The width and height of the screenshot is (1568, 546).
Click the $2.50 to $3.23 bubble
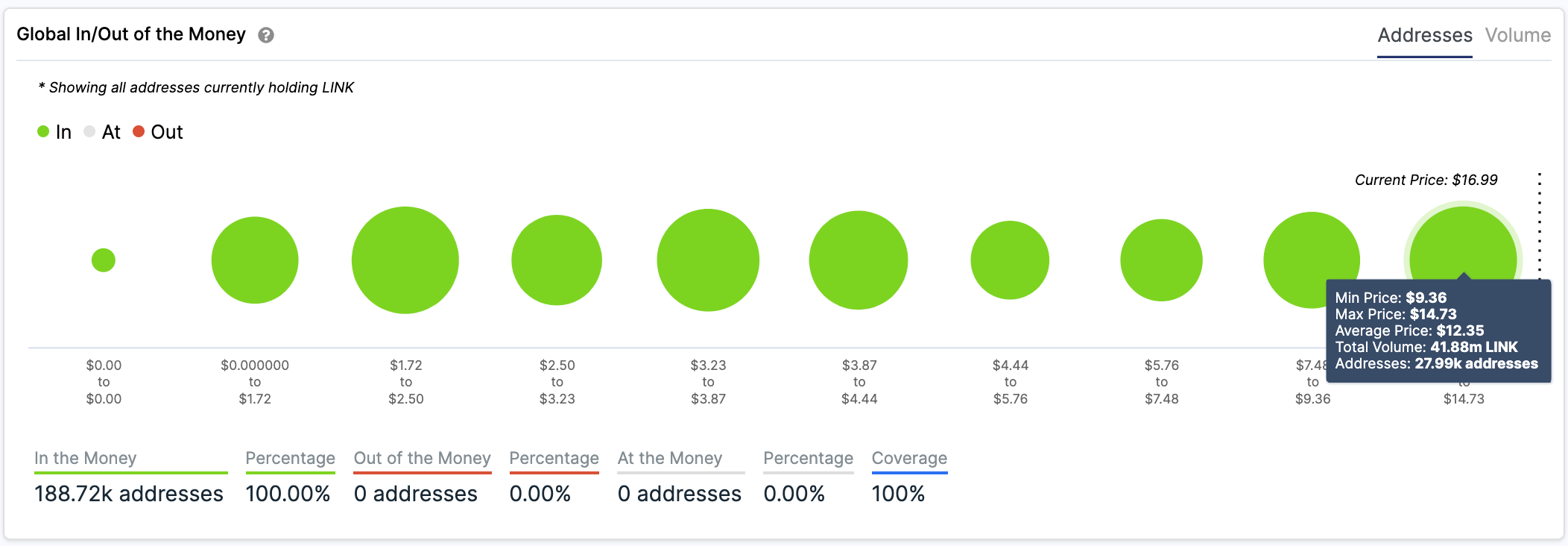pyautogui.click(x=557, y=260)
